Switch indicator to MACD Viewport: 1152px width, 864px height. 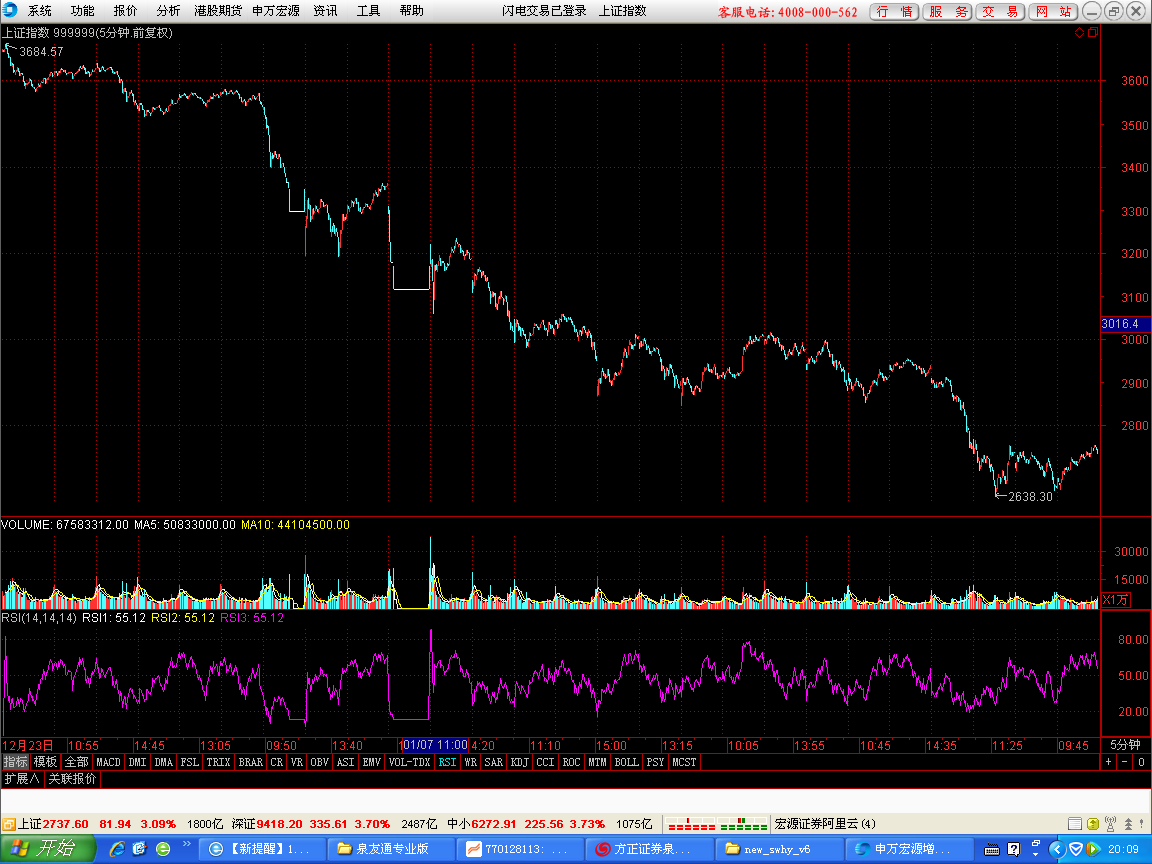click(108, 762)
